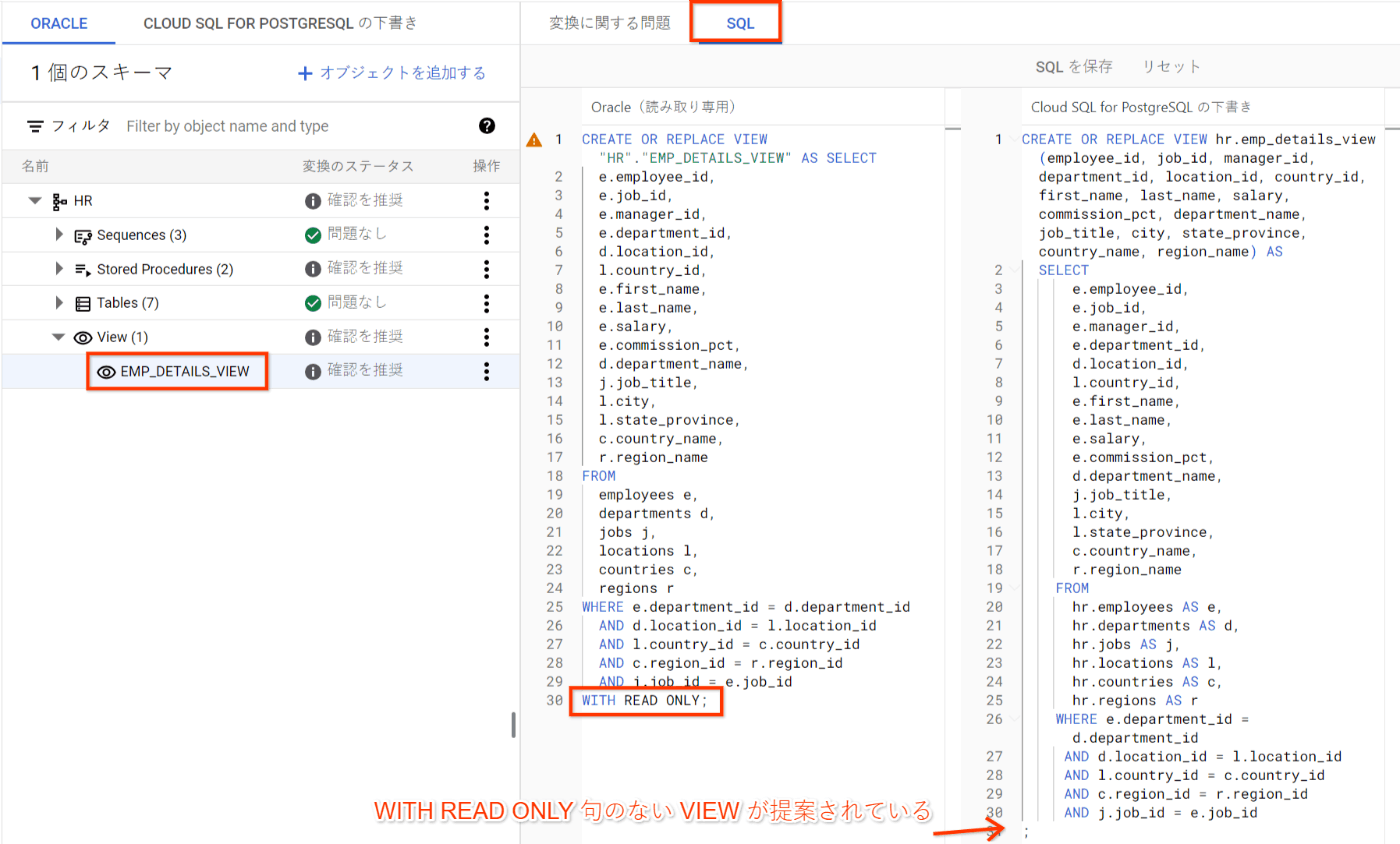Select Sequences (3) tree row
This screenshot has width=1400, height=844.
click(260, 235)
